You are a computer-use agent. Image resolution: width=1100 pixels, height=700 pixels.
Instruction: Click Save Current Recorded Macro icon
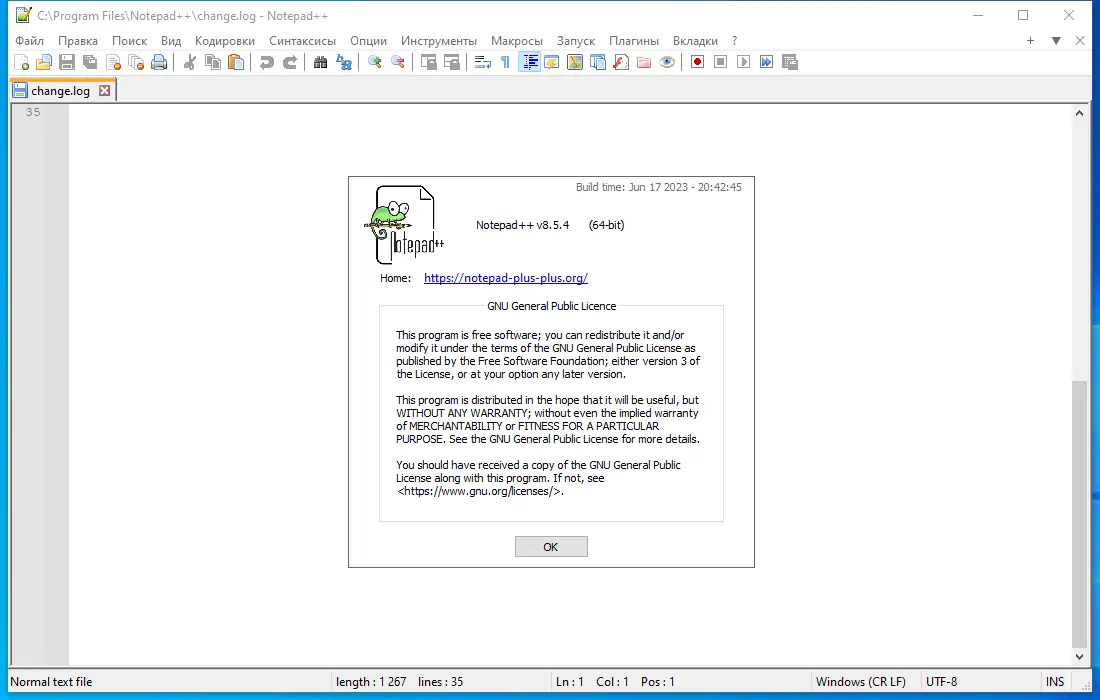tap(790, 62)
